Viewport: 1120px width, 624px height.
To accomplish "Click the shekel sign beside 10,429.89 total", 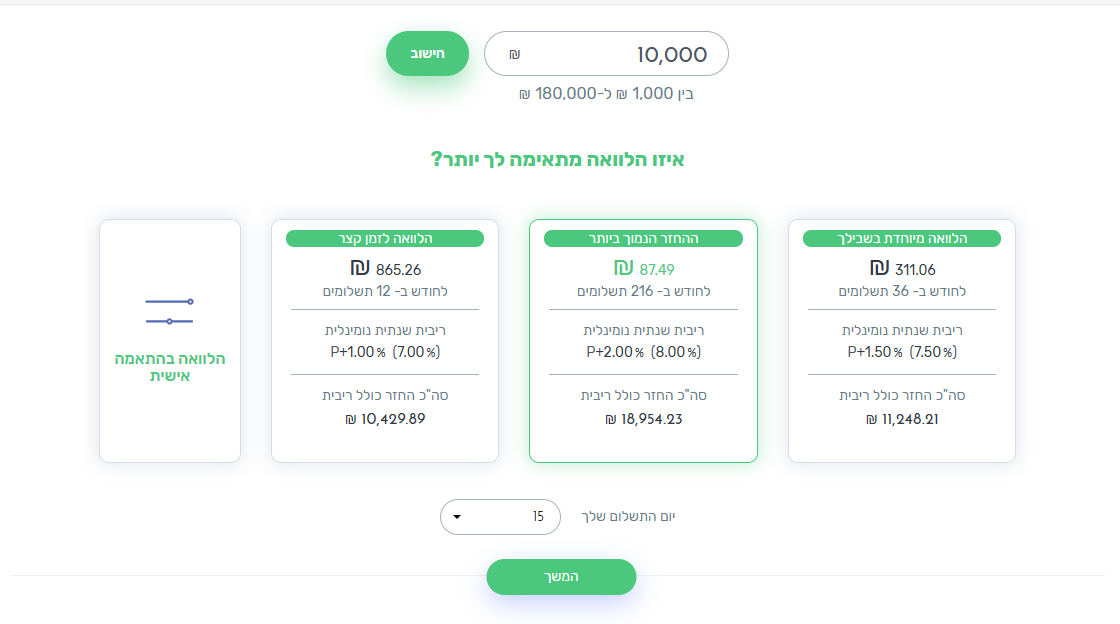I will click(x=351, y=420).
